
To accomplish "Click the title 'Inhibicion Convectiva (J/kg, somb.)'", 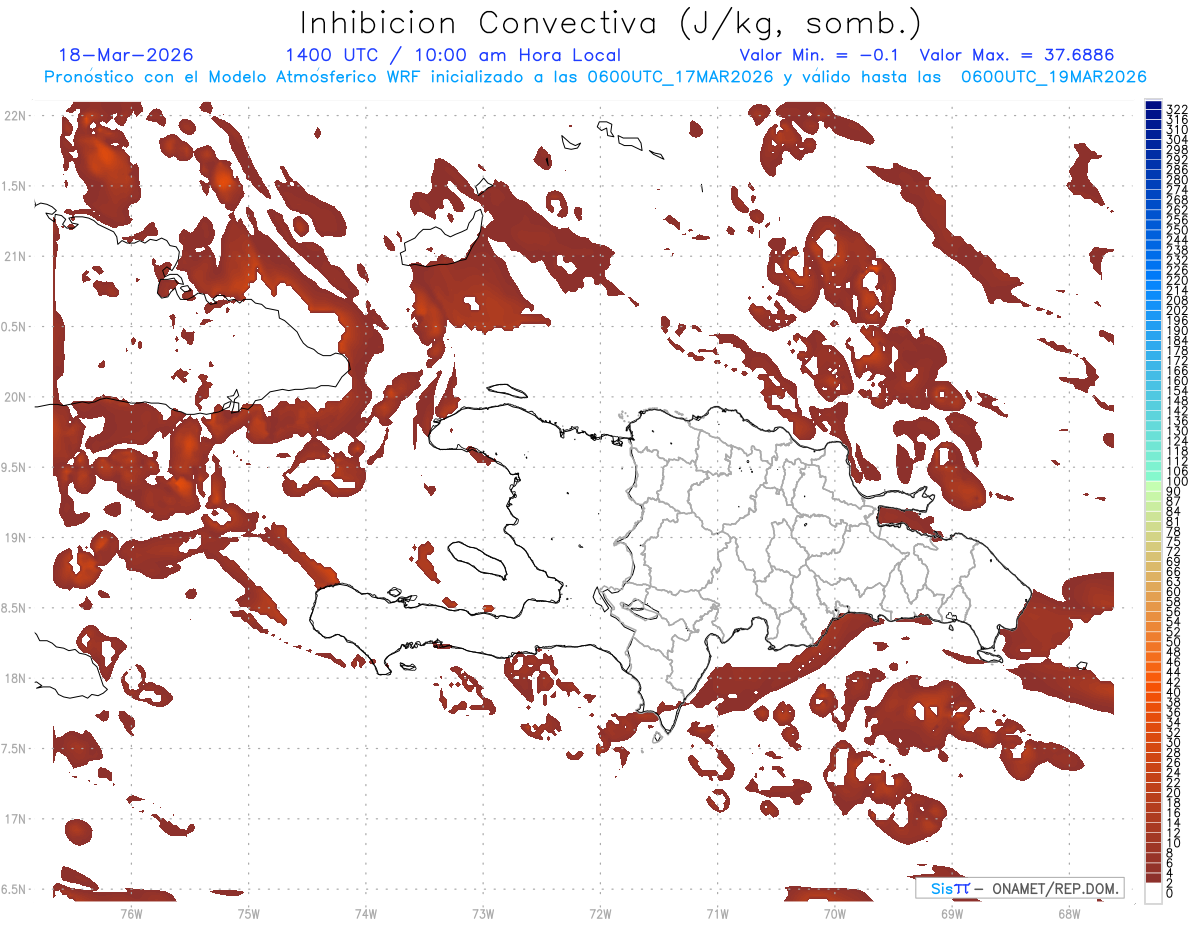I will (x=610, y=23).
